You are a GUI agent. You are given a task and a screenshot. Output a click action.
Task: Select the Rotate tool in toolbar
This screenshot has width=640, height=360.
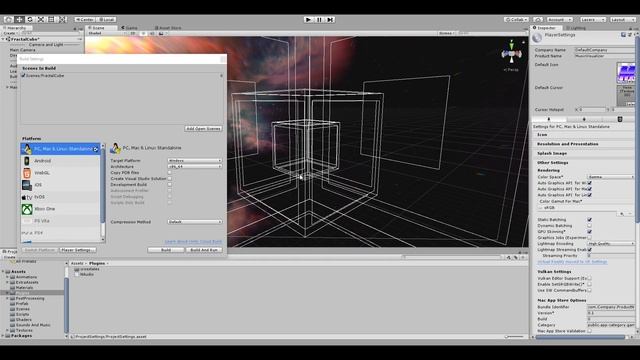coord(30,19)
